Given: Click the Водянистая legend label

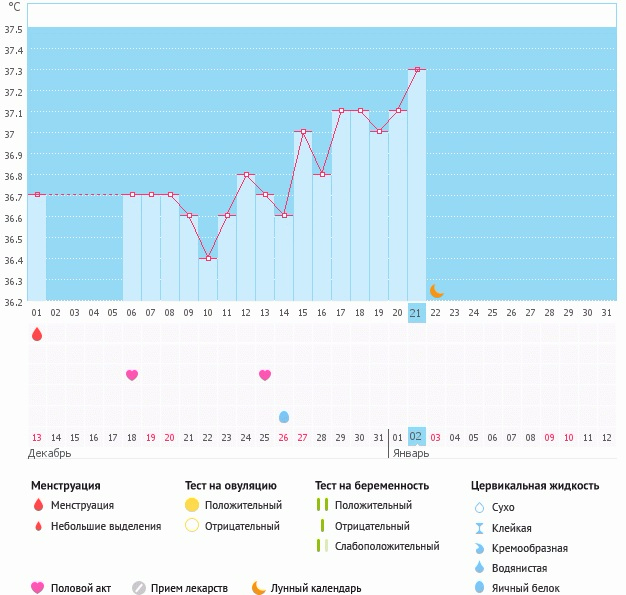Looking at the screenshot, I should click(520, 568).
